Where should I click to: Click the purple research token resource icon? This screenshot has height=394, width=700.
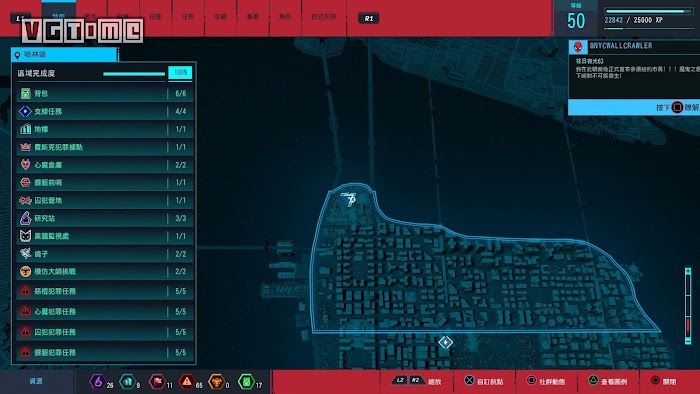pos(97,382)
